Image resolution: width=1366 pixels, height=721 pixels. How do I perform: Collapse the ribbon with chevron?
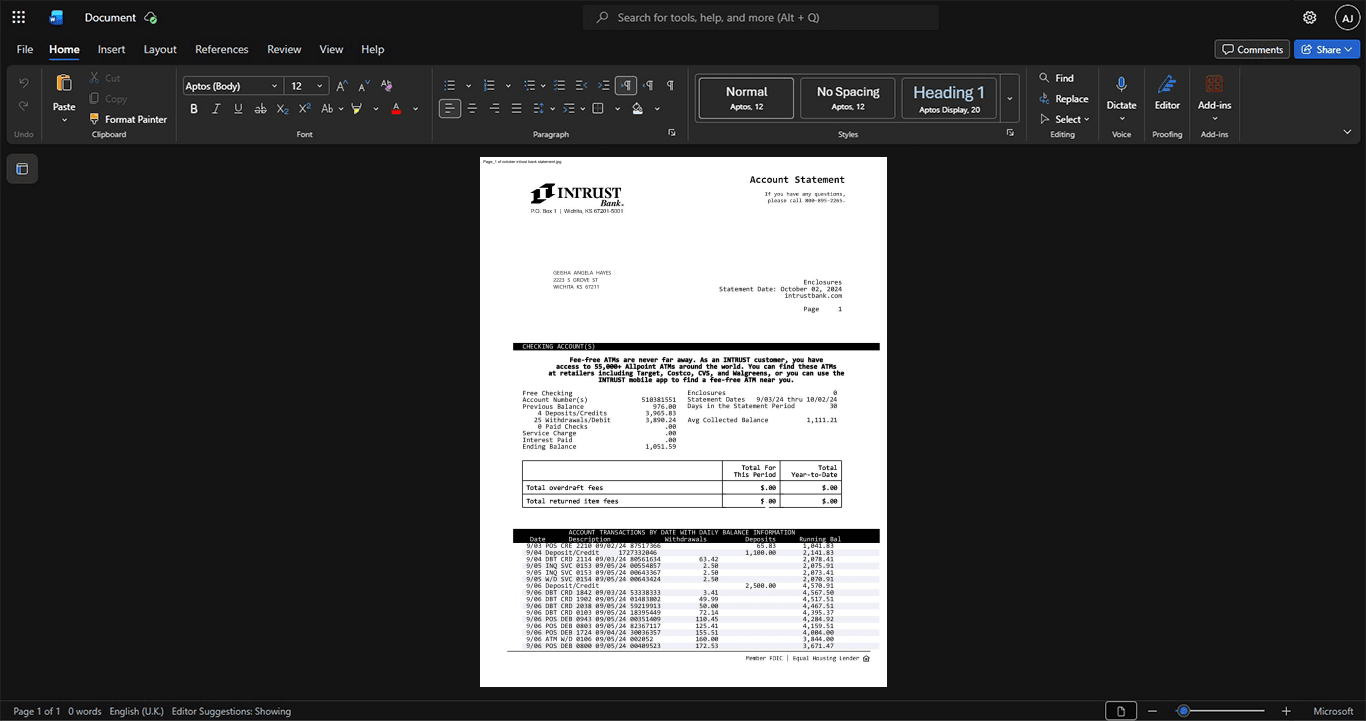tap(1347, 132)
